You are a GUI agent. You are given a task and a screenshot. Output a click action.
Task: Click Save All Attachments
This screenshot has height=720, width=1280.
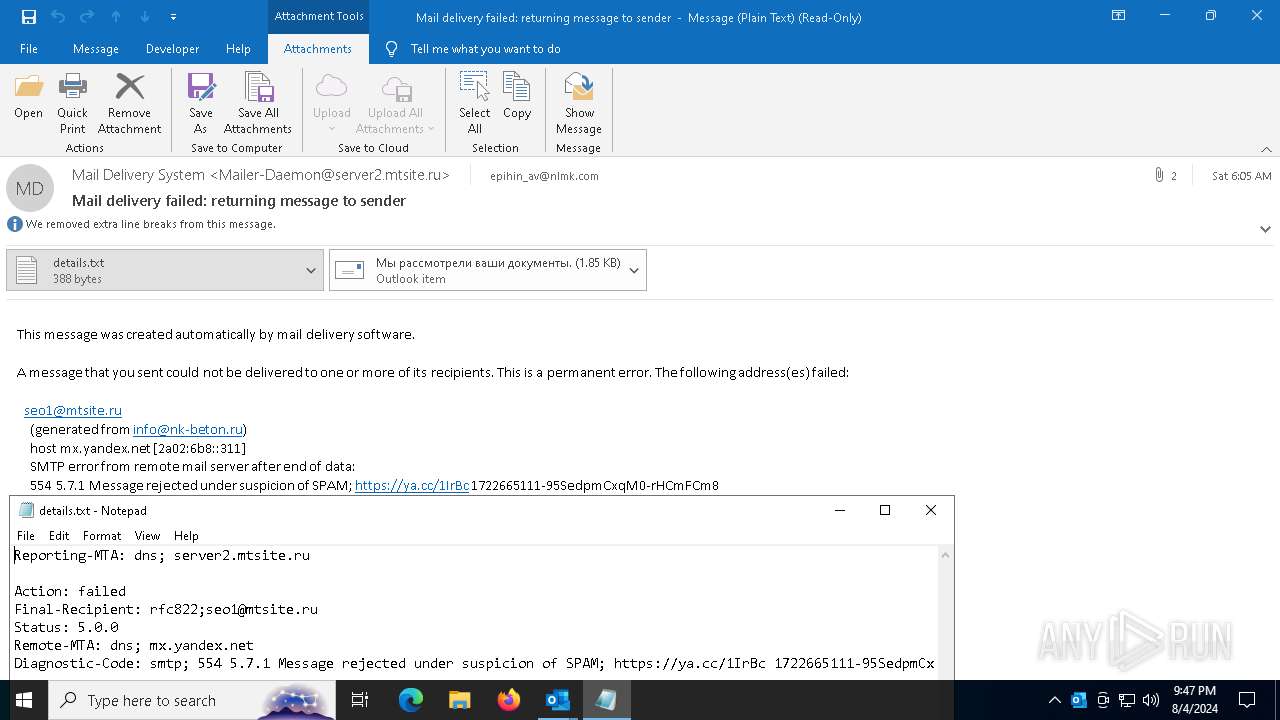(257, 104)
